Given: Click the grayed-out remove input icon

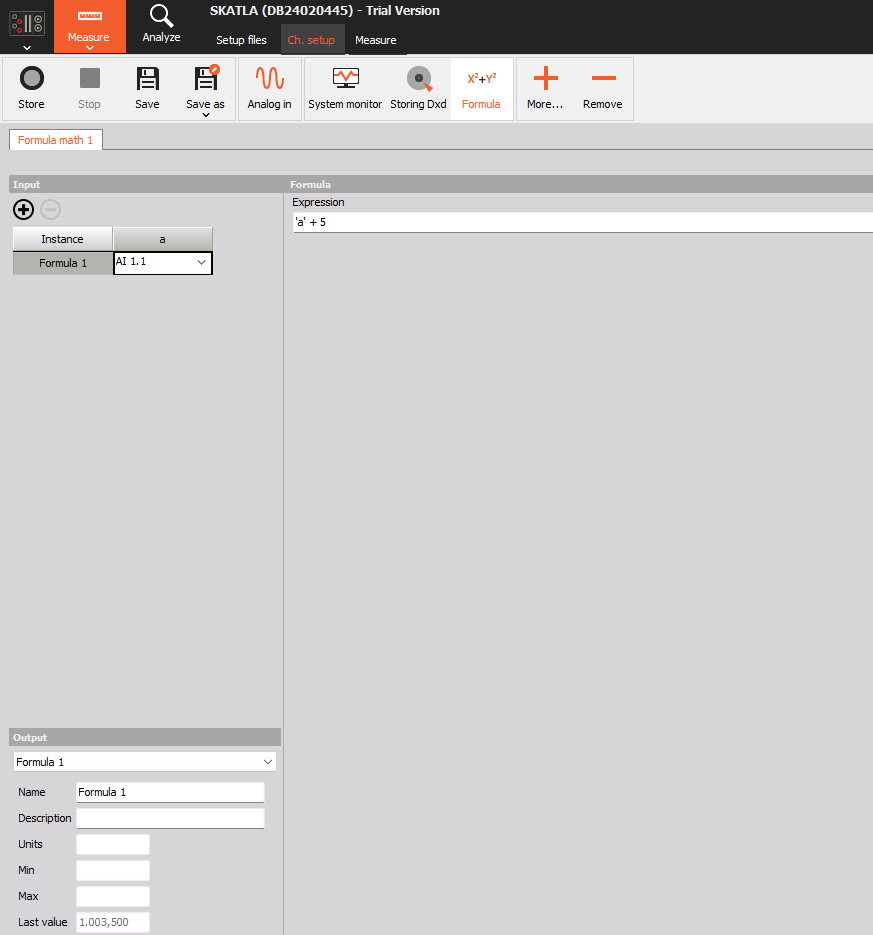Looking at the screenshot, I should click(50, 210).
